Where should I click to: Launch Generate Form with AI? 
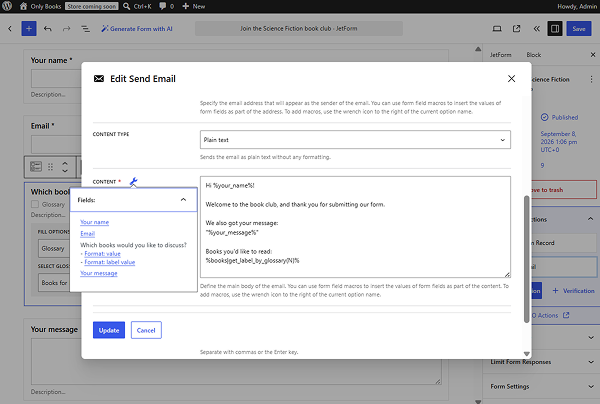[x=137, y=29]
